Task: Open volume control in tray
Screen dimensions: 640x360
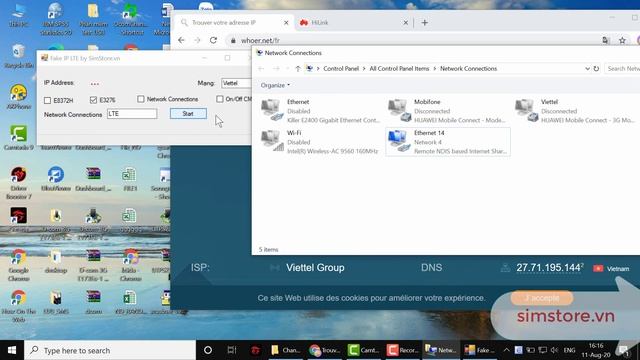Action: pyautogui.click(x=554, y=350)
